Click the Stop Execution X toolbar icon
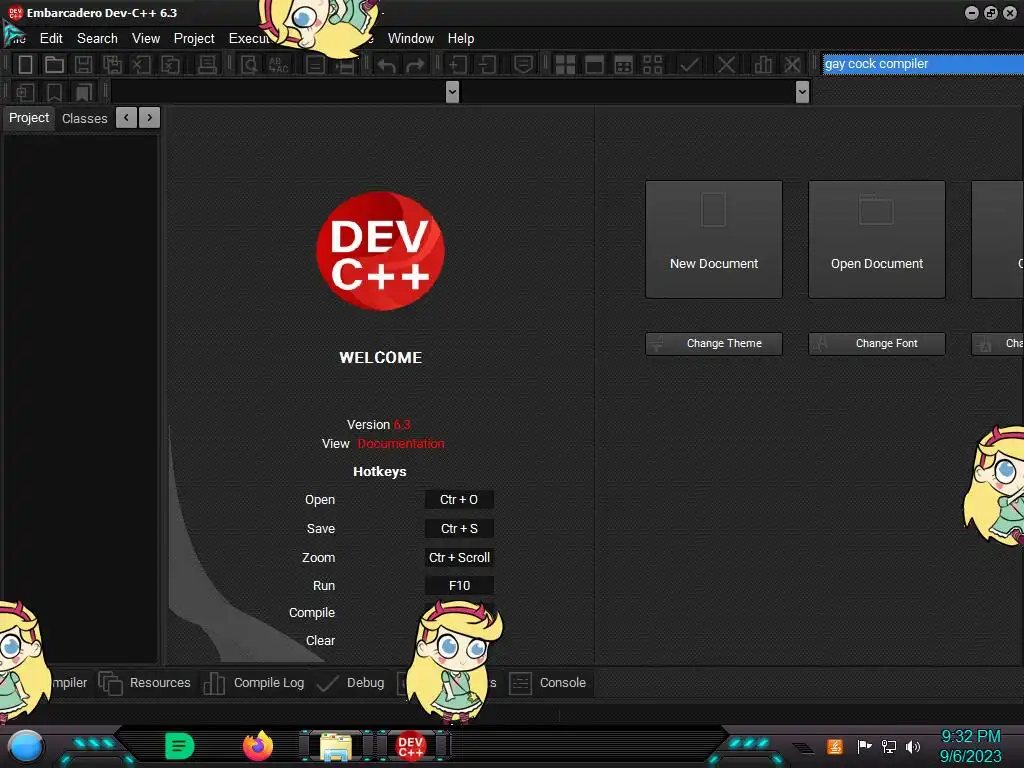1024x768 pixels. click(x=726, y=64)
